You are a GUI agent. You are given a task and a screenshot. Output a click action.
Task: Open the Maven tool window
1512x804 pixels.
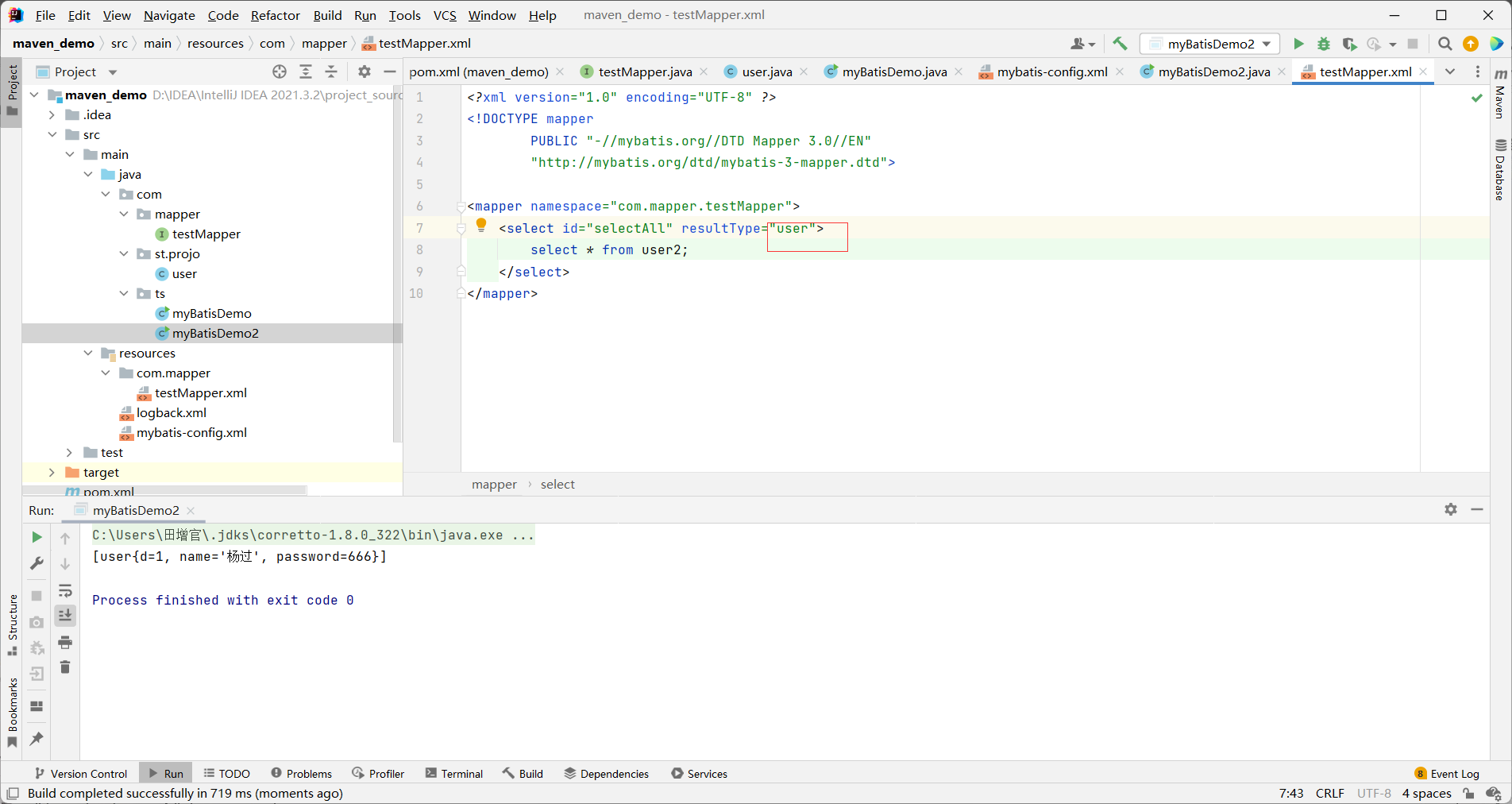pos(1500,94)
